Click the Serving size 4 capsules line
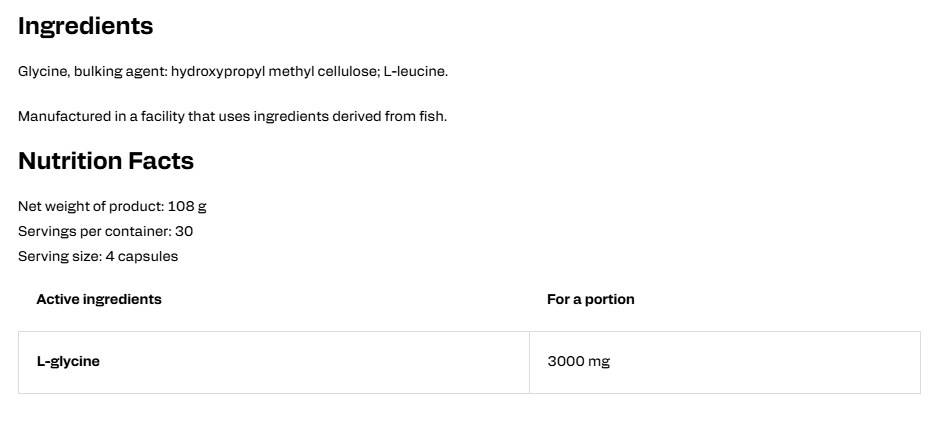 tap(98, 256)
